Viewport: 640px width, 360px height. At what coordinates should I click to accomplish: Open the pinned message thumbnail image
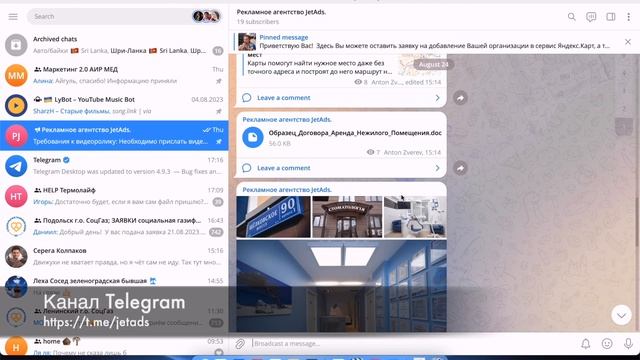pyautogui.click(x=247, y=42)
